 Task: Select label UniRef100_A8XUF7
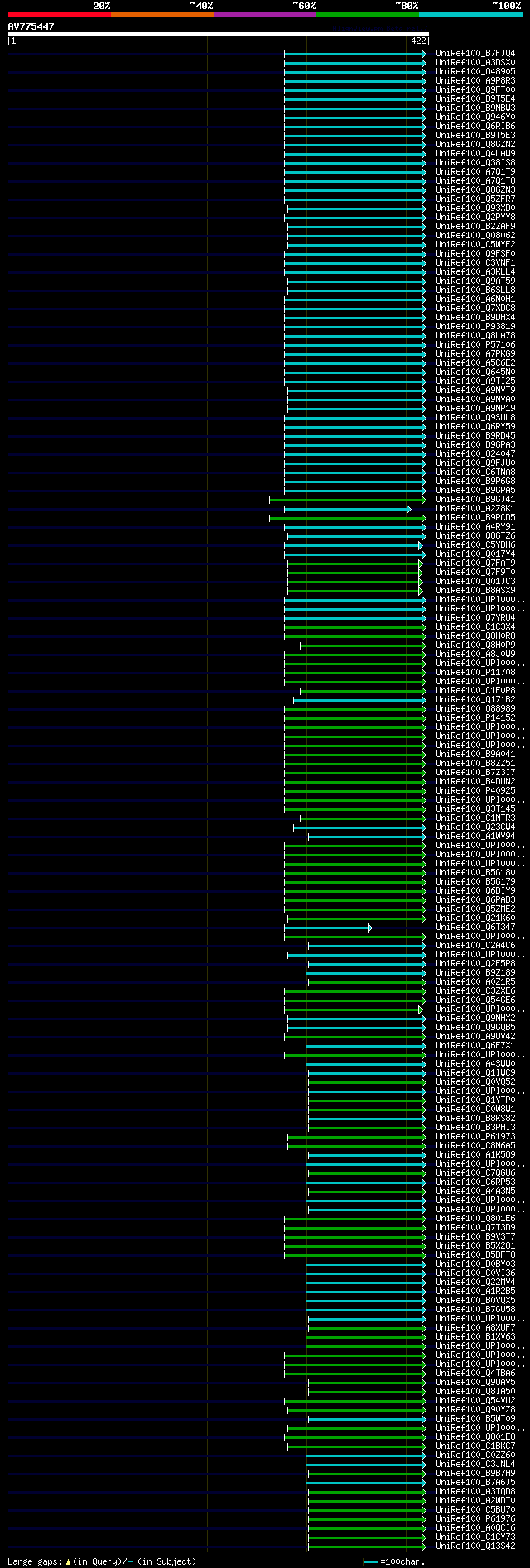pyautogui.click(x=475, y=1328)
